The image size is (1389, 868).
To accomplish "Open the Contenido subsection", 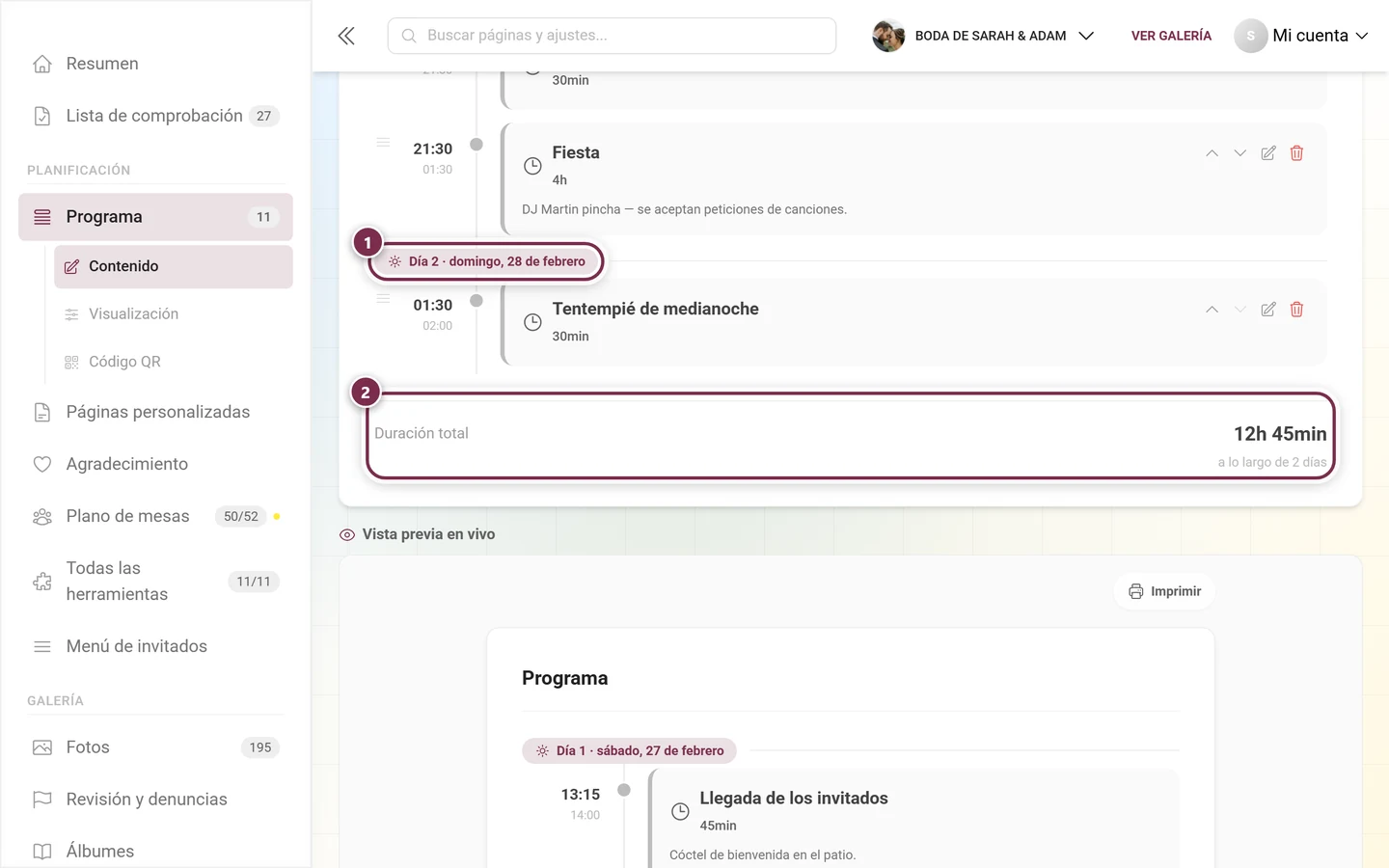I will pyautogui.click(x=174, y=266).
